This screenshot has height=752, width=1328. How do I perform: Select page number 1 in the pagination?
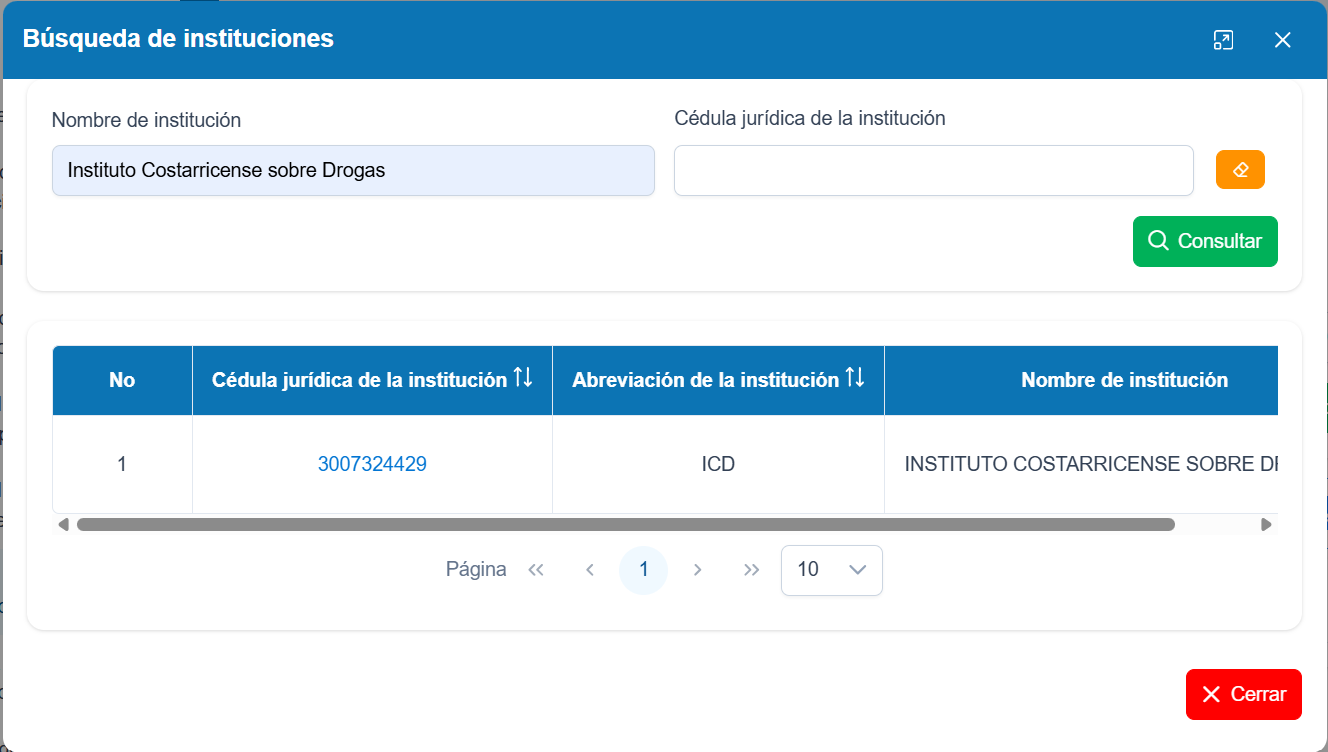(x=643, y=569)
